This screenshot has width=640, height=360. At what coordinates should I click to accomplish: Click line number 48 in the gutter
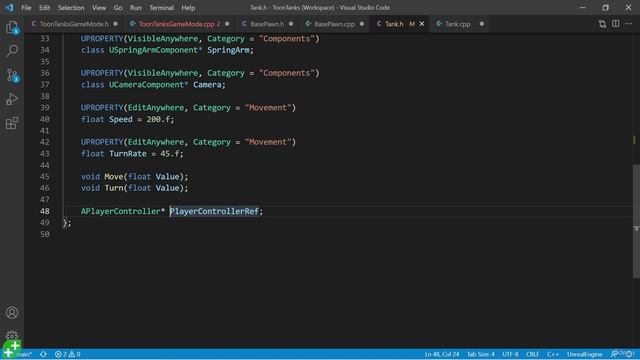pos(45,211)
